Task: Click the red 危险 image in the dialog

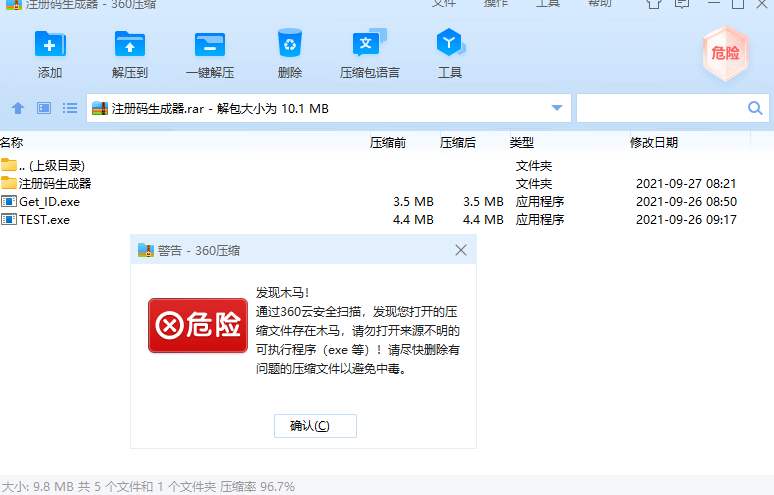Action: 198,325
